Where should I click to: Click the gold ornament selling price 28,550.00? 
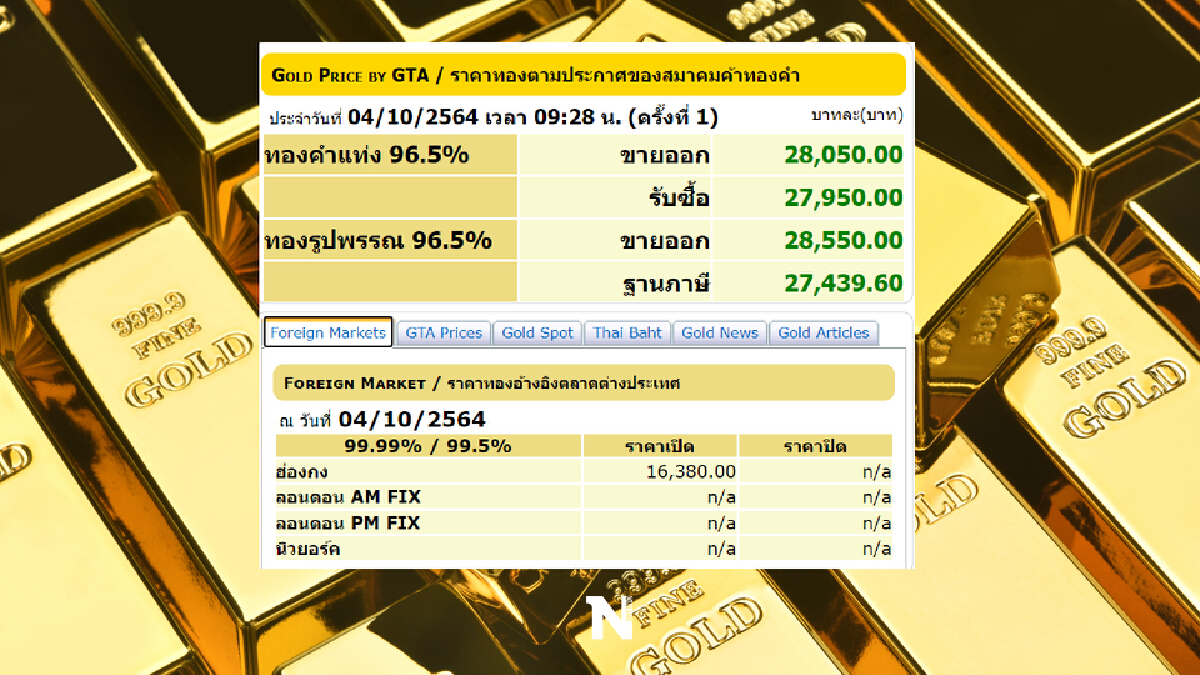[x=844, y=241]
